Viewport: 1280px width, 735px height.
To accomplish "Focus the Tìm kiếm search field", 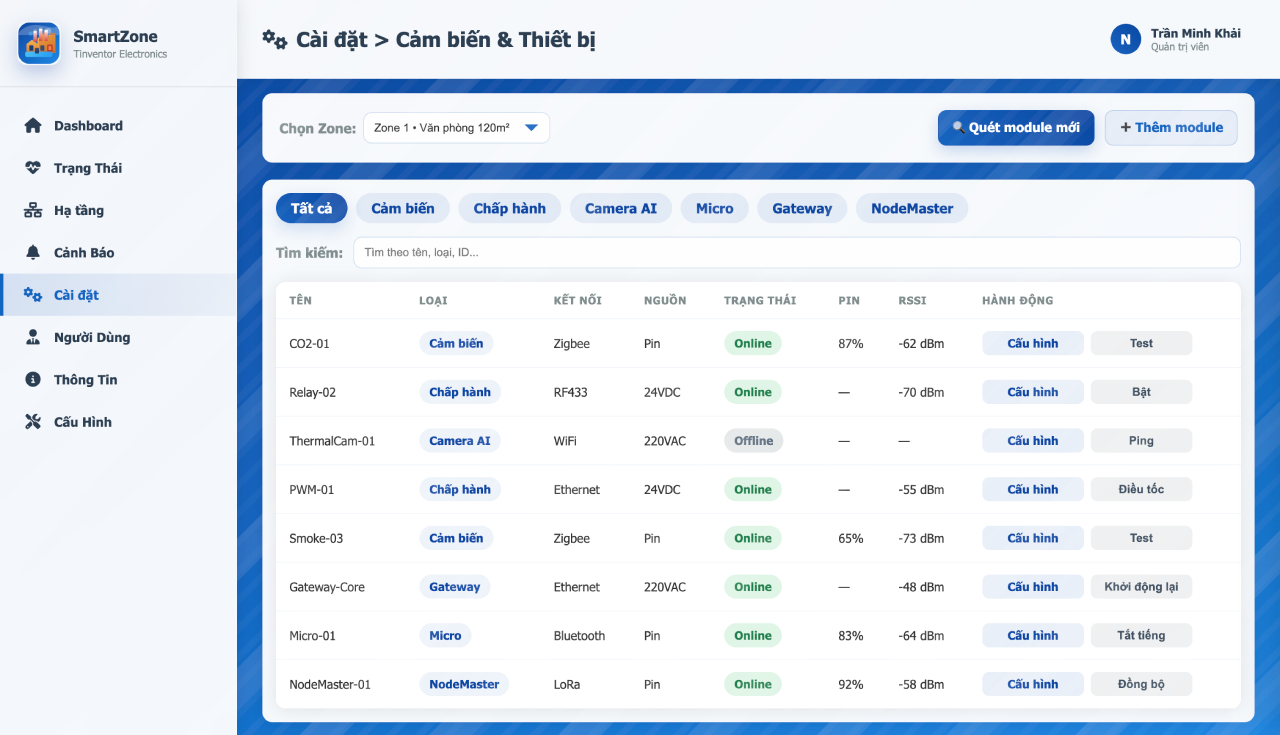I will pos(796,253).
